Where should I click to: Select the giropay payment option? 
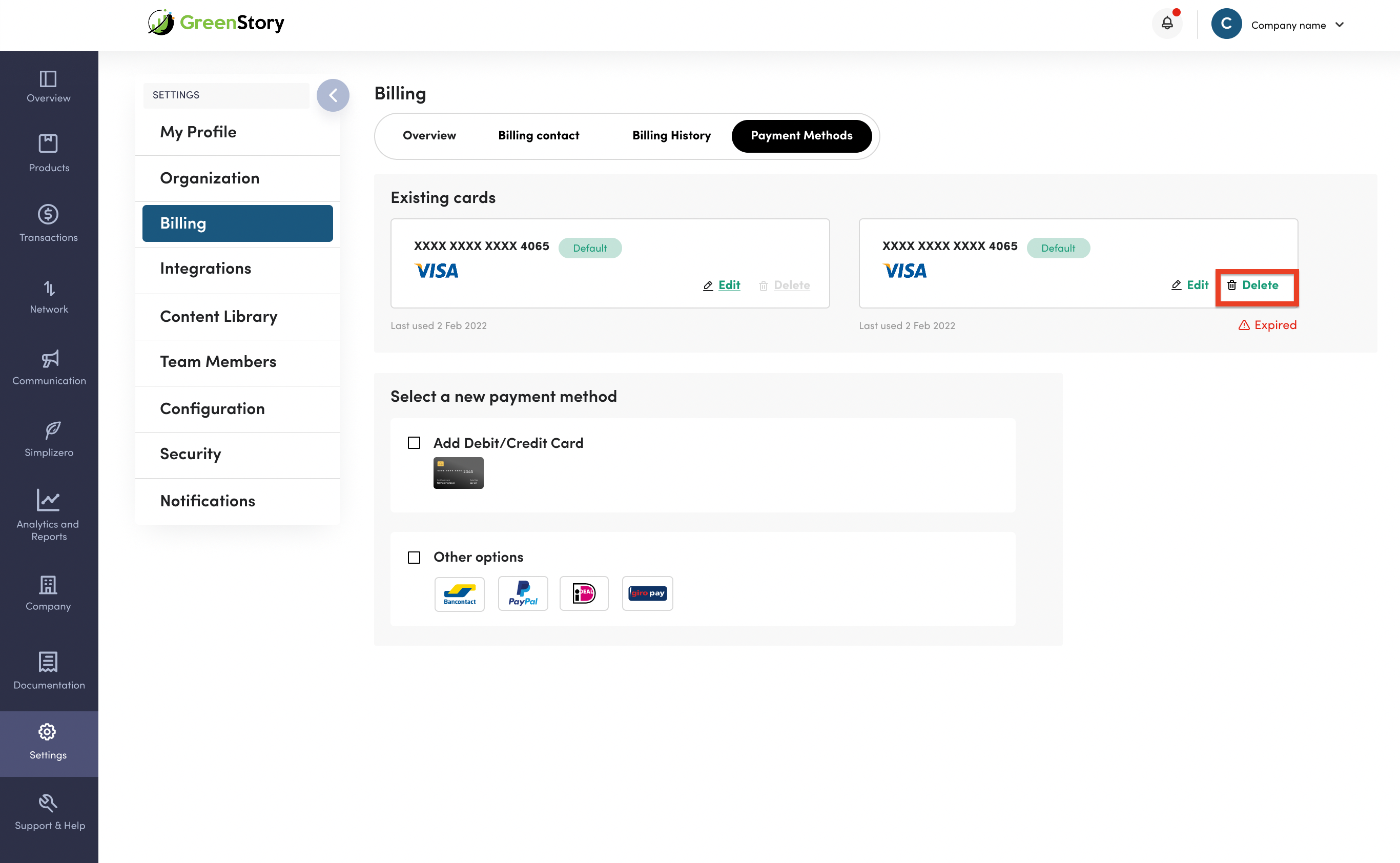pyautogui.click(x=647, y=593)
